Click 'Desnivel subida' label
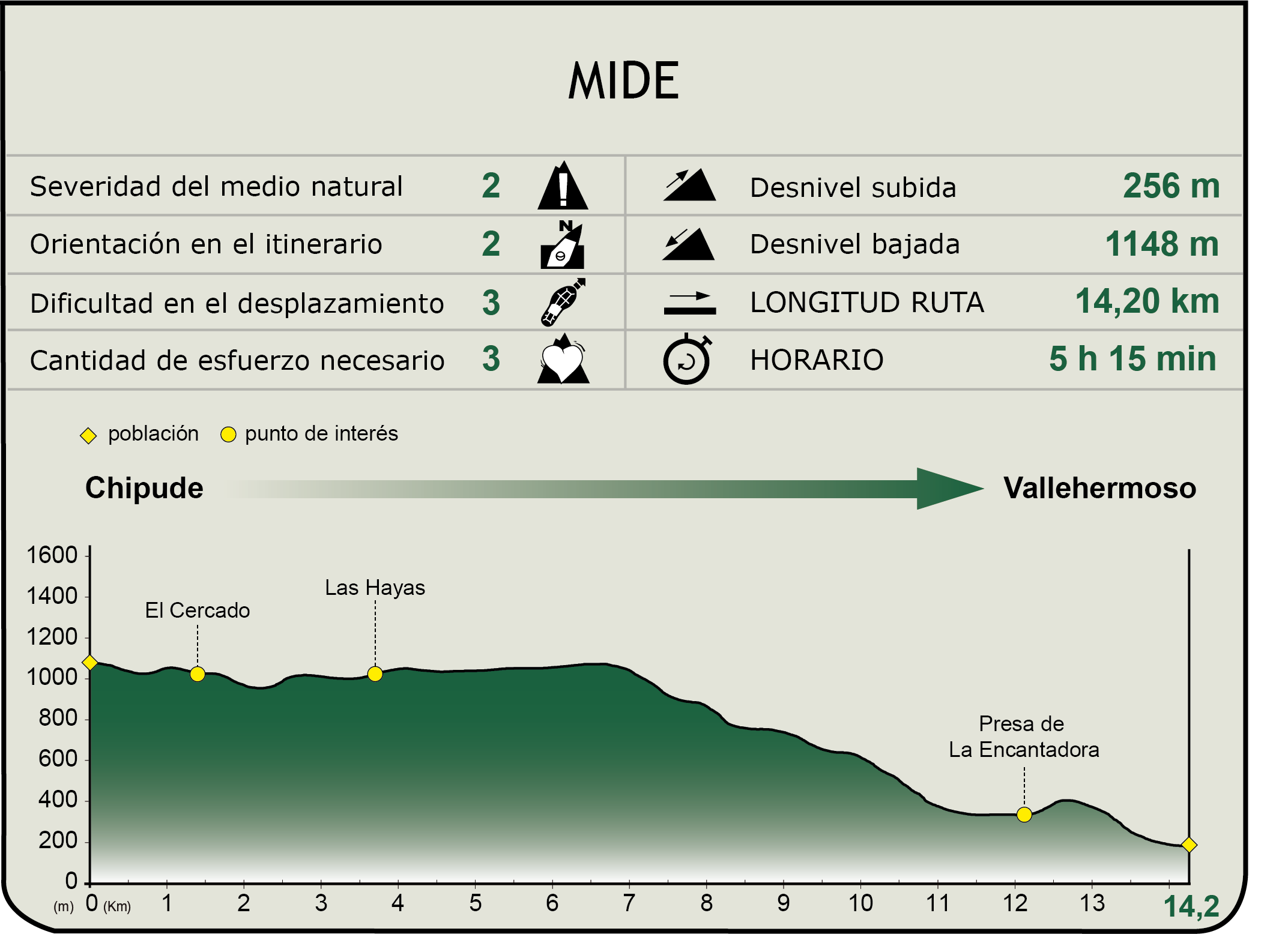The width and height of the screenshot is (1288, 934). (853, 187)
